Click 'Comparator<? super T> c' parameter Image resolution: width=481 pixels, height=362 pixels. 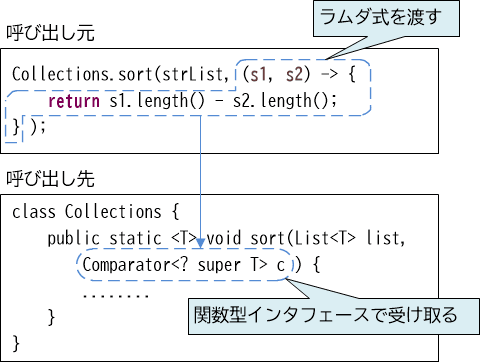pos(184,265)
